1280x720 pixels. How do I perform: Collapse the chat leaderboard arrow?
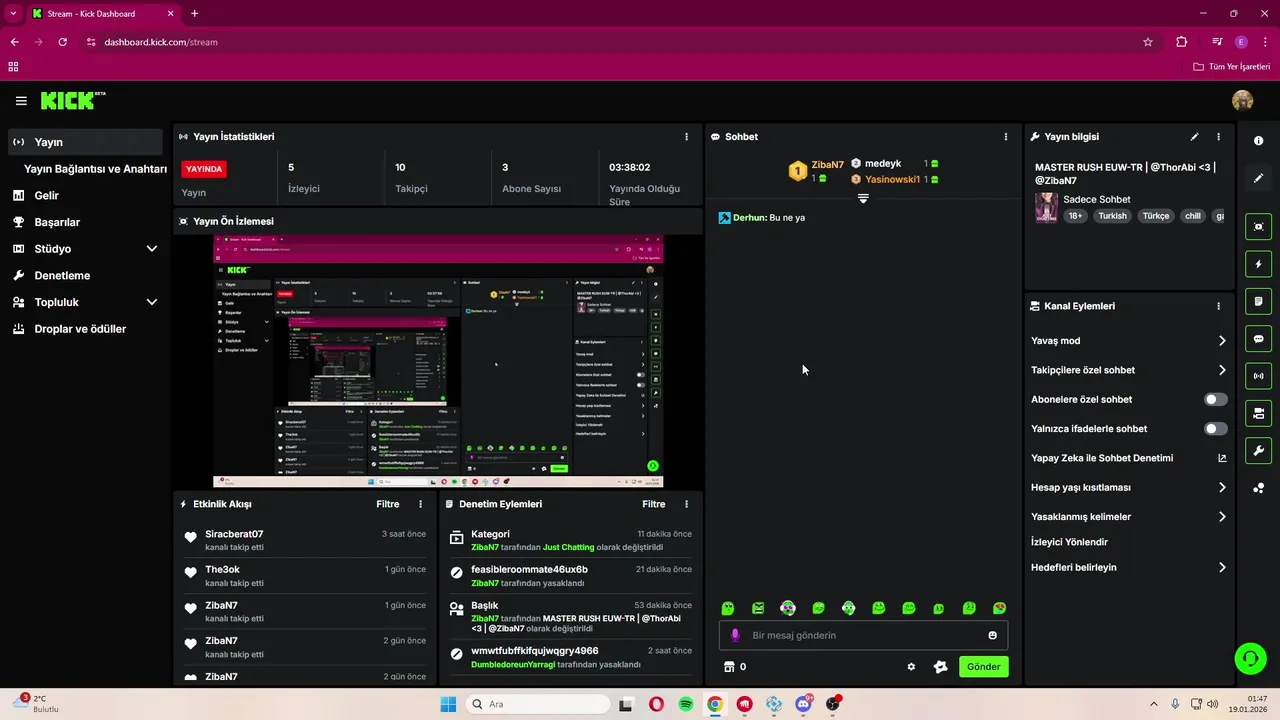pos(863,199)
